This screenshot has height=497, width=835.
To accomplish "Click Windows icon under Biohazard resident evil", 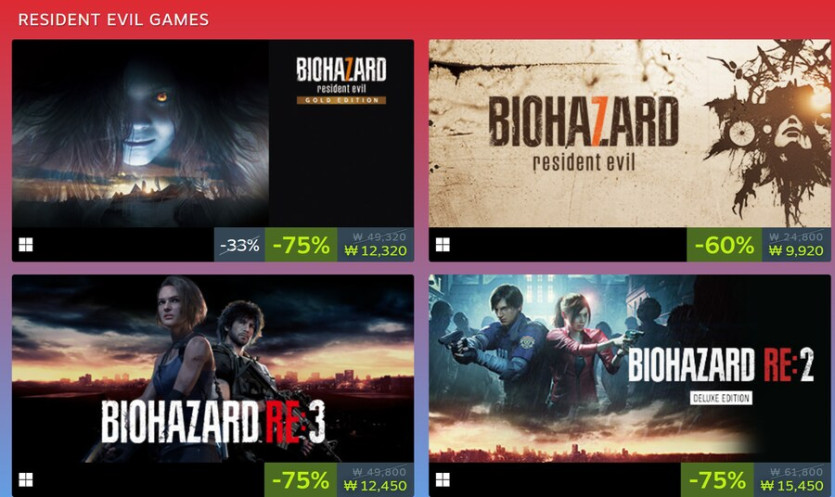I will [443, 245].
